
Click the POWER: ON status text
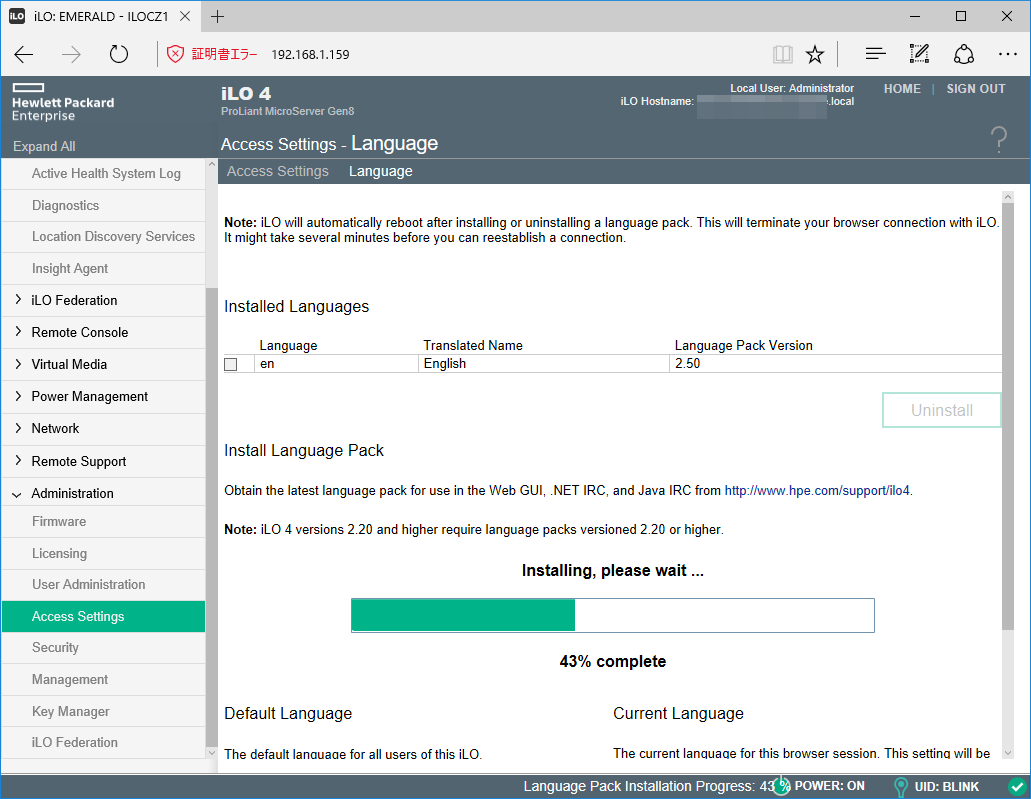pos(829,786)
